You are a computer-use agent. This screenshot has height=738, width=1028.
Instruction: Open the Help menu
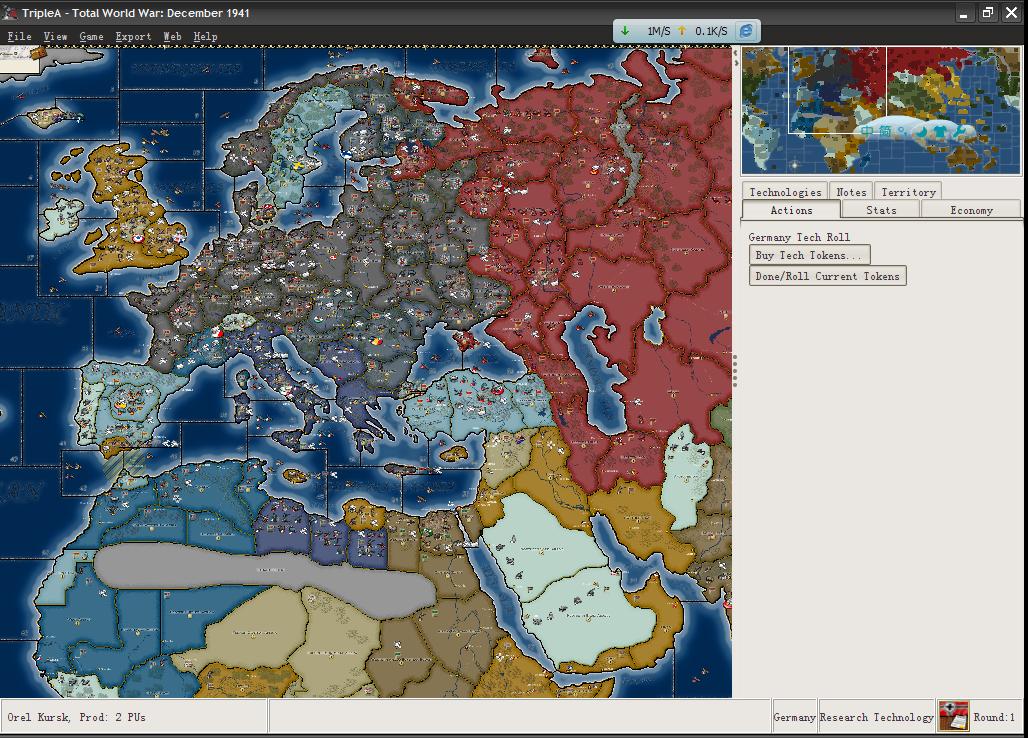coord(205,37)
